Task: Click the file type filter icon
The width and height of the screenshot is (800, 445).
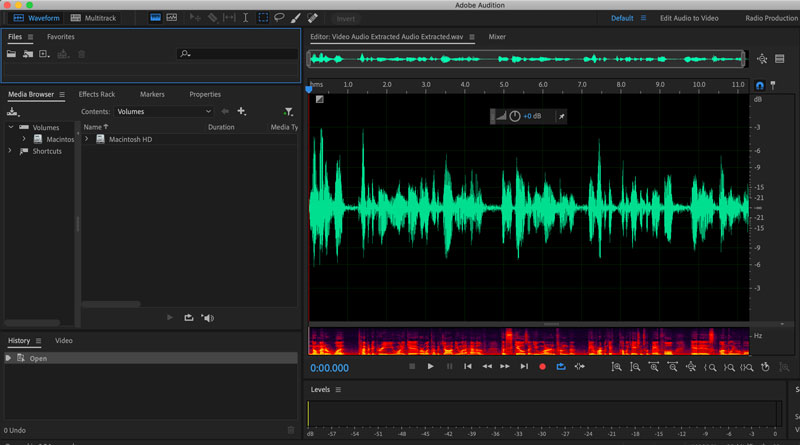Action: [x=288, y=111]
